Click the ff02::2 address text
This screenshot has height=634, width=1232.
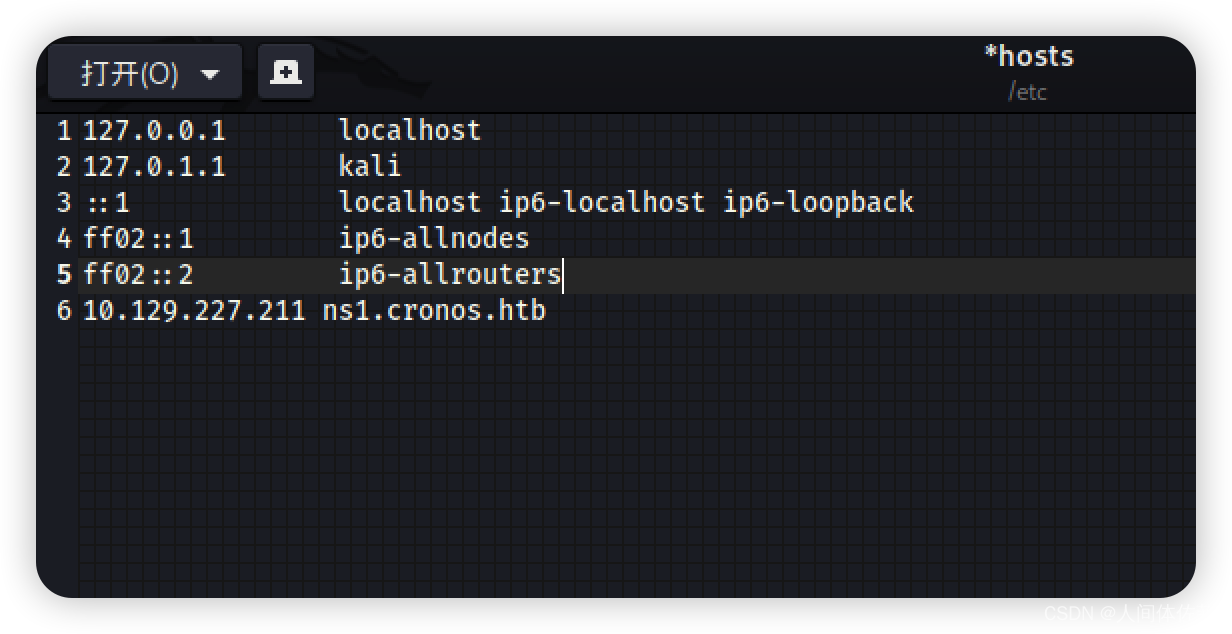pos(139,274)
